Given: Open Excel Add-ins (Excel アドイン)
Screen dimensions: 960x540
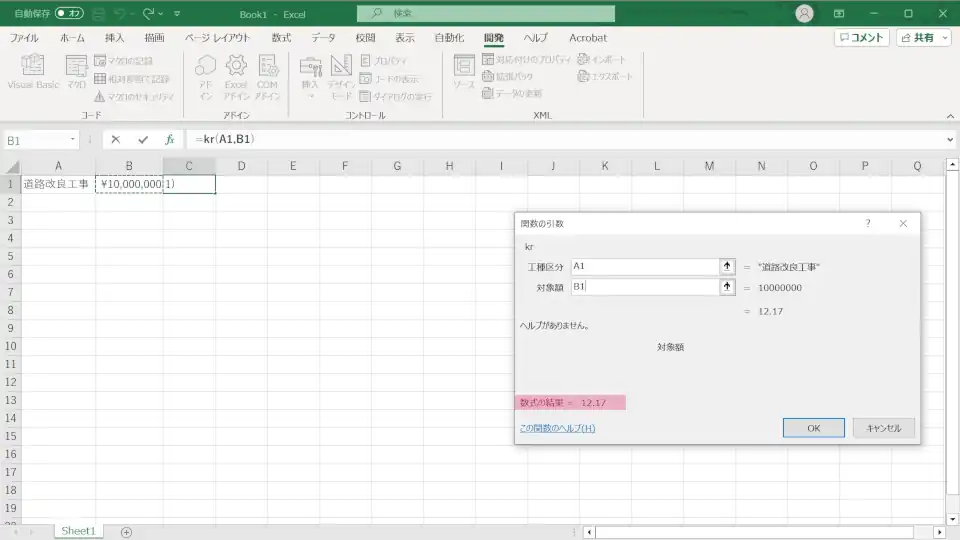Looking at the screenshot, I should tap(236, 75).
